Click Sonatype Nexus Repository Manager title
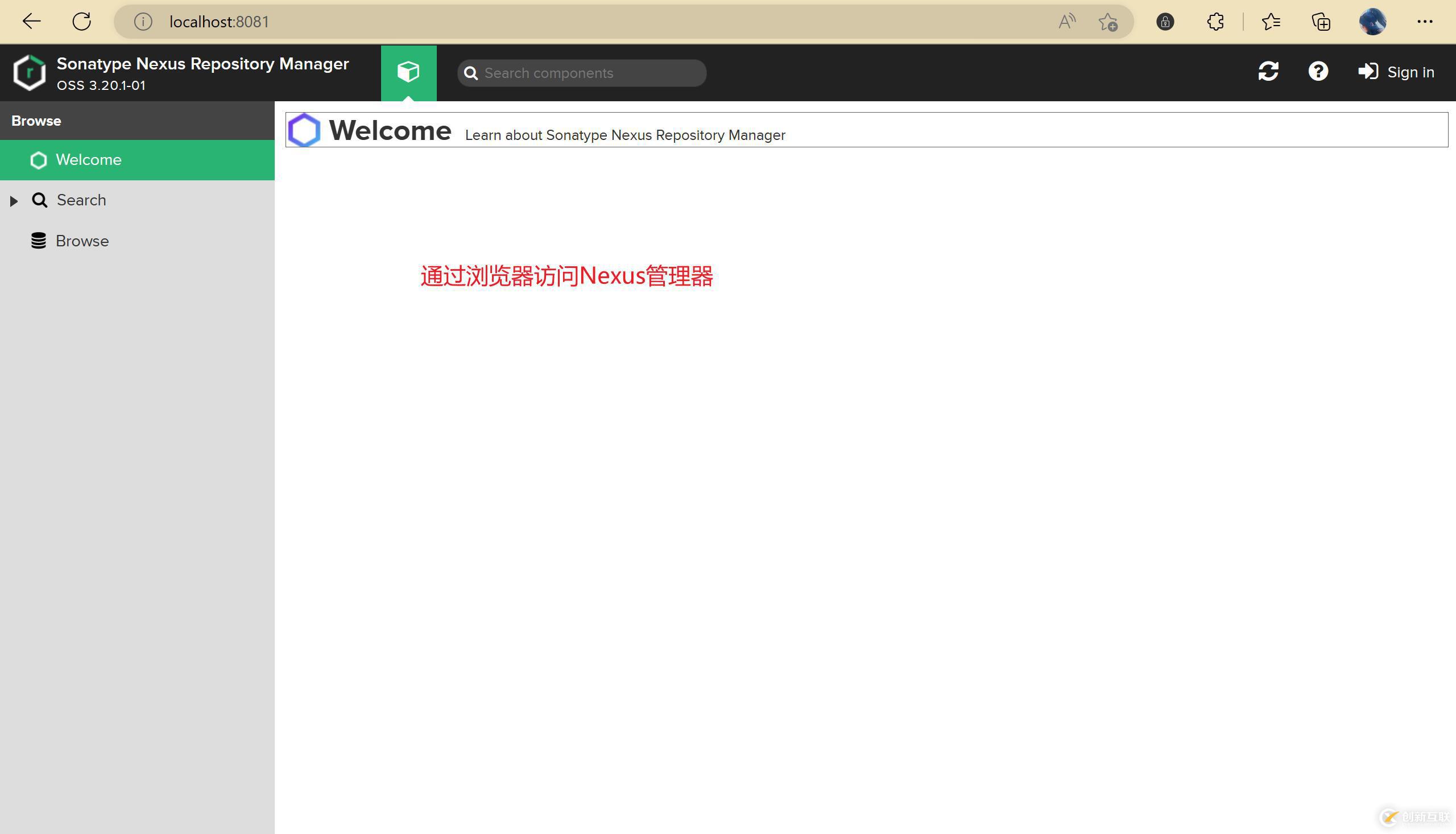The width and height of the screenshot is (1456, 834). tap(202, 64)
